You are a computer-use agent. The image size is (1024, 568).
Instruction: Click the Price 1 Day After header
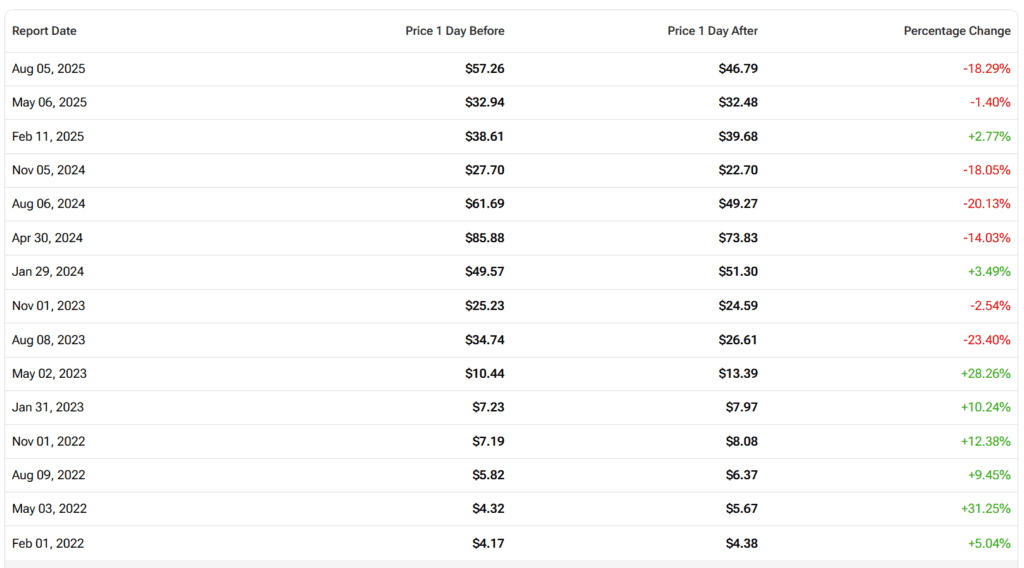[712, 31]
